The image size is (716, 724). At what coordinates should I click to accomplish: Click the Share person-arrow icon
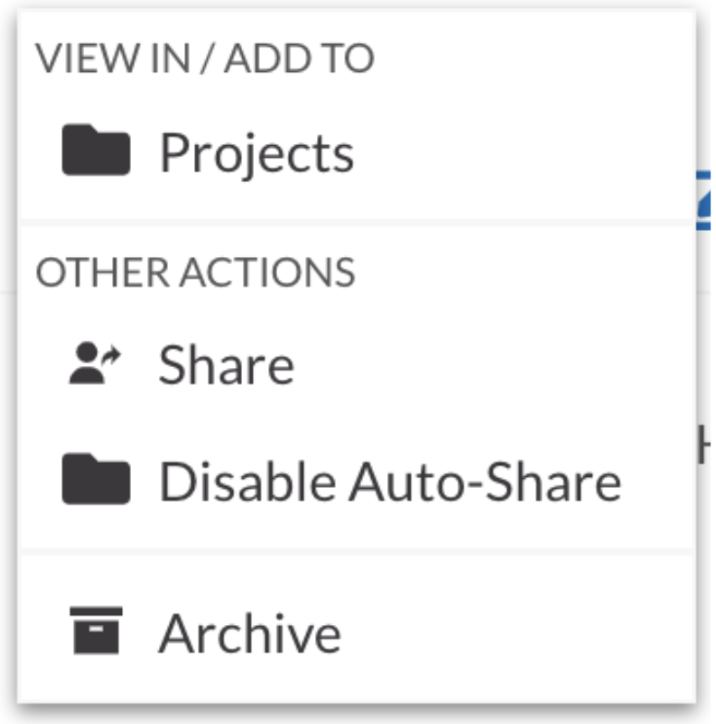(95, 363)
